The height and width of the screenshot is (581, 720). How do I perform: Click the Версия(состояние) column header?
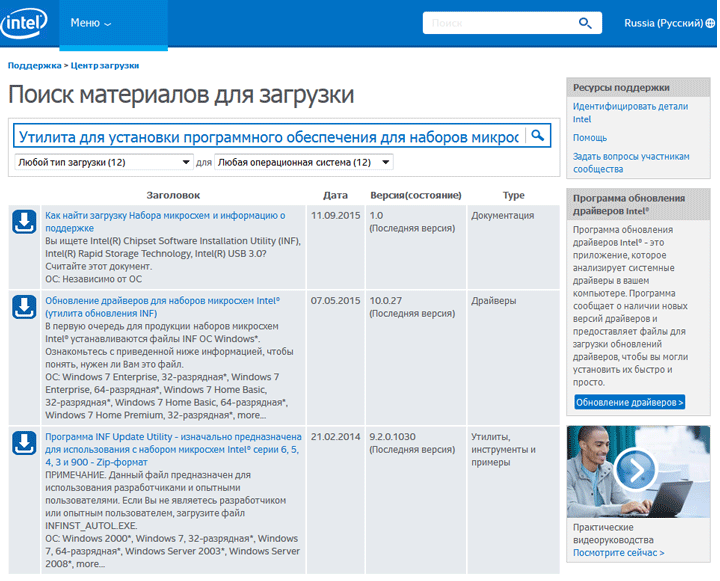416,195
